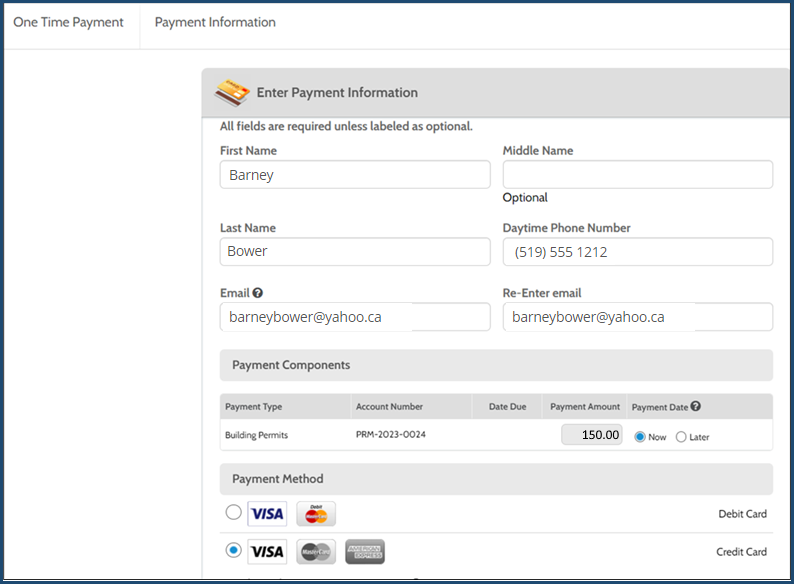
Task: Click the optional Middle Name field
Action: tap(637, 175)
